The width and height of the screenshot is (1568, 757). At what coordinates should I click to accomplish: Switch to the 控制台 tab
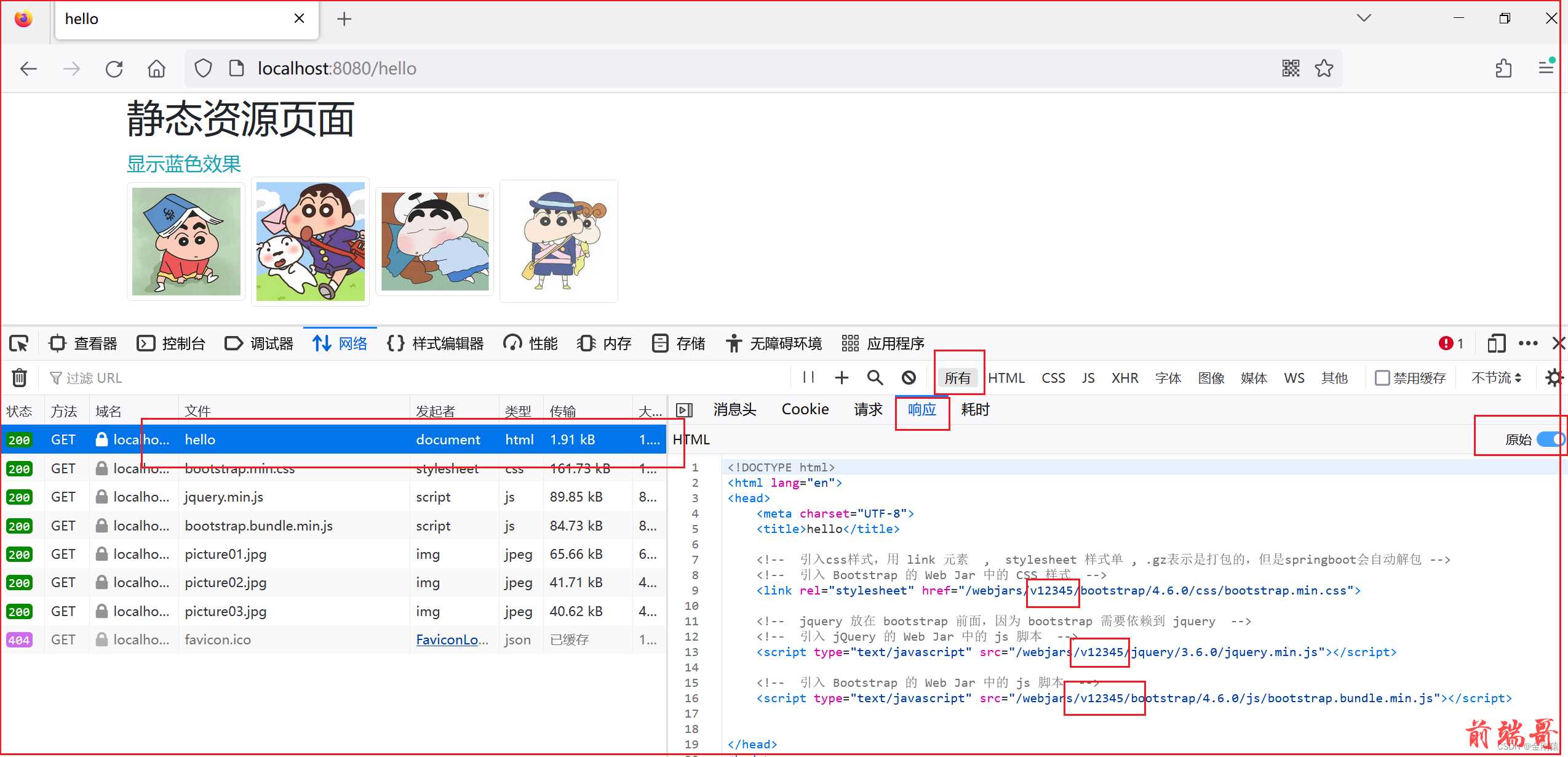tap(171, 343)
